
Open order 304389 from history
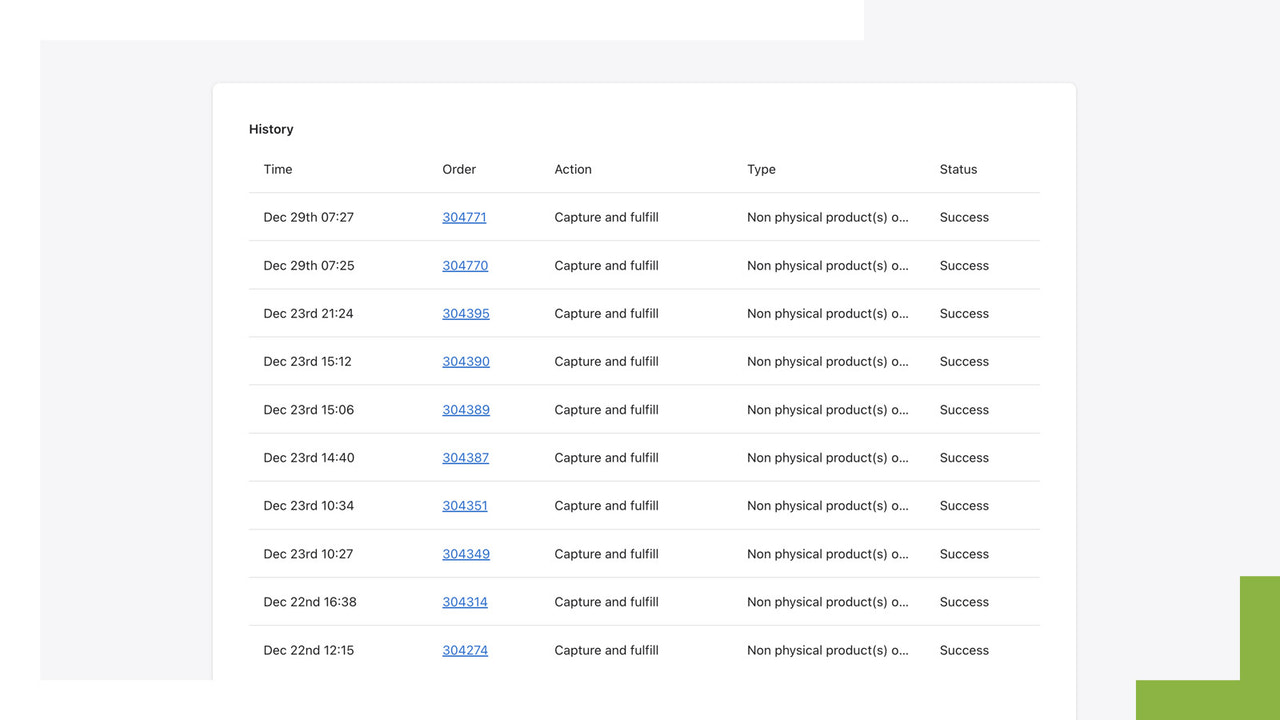(465, 409)
